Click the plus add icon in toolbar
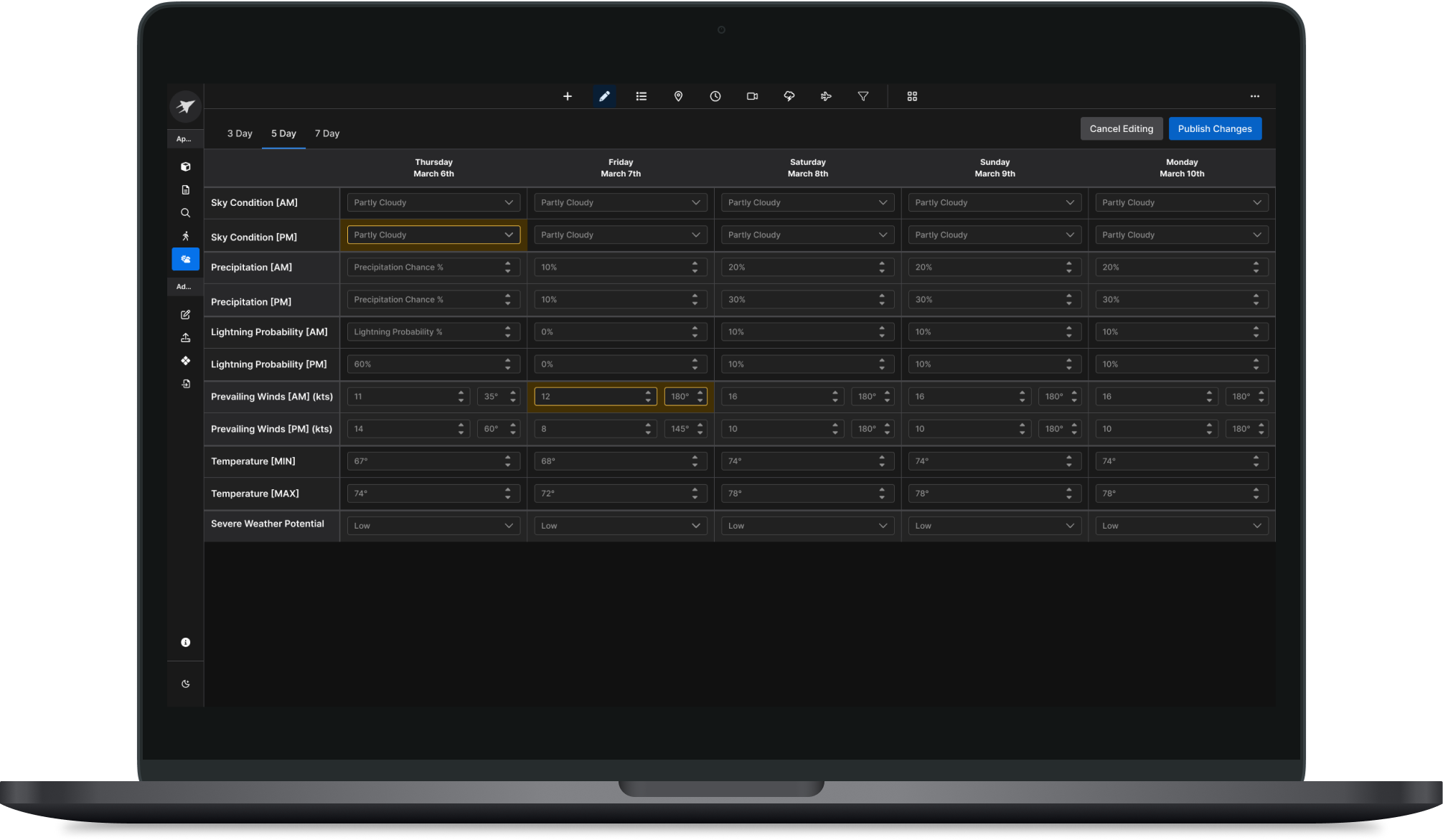The image size is (1443, 840). [567, 96]
